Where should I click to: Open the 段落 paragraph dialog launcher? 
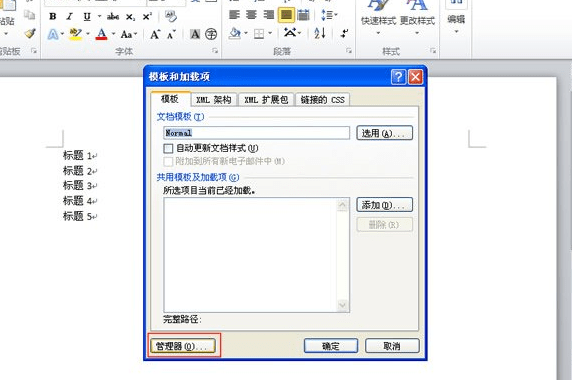349,51
